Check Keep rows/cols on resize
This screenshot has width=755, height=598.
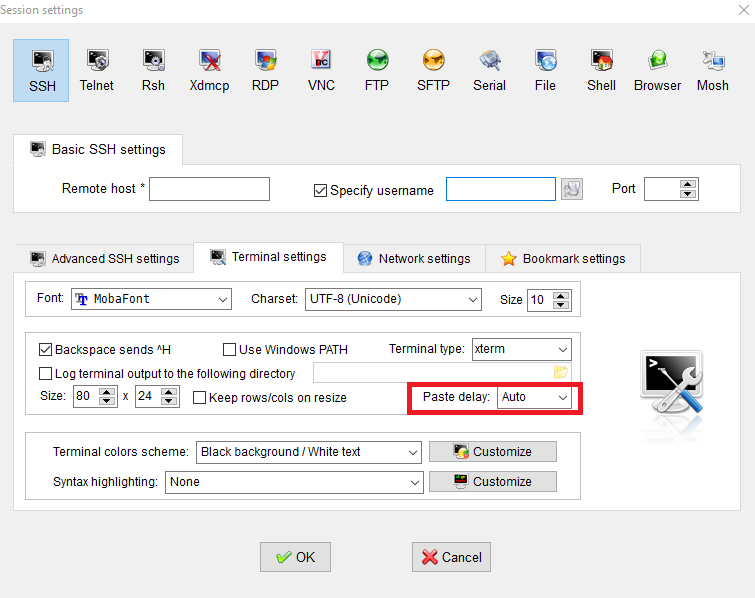click(199, 398)
